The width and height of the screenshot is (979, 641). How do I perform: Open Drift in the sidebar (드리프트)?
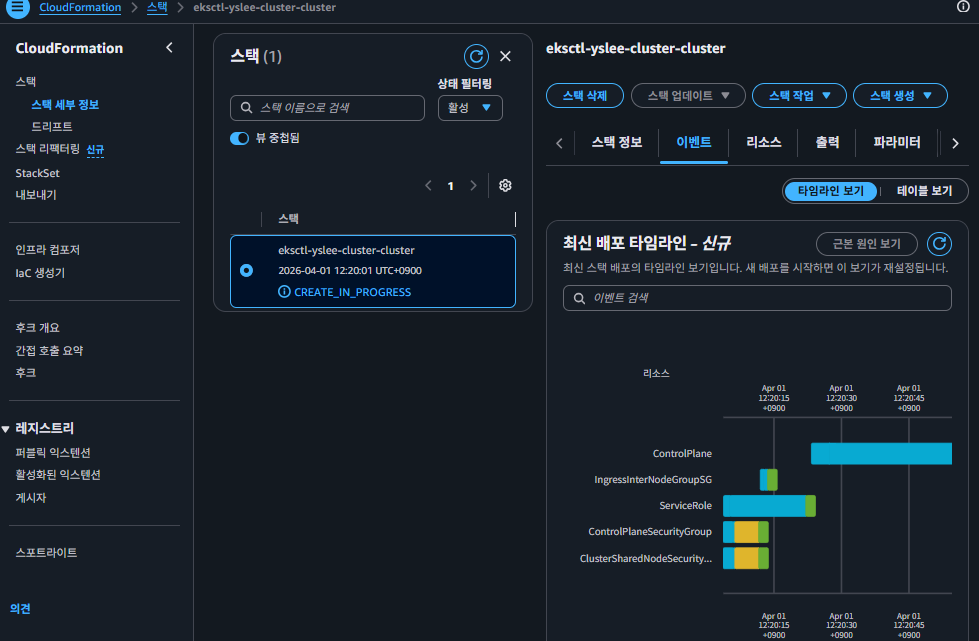point(52,127)
